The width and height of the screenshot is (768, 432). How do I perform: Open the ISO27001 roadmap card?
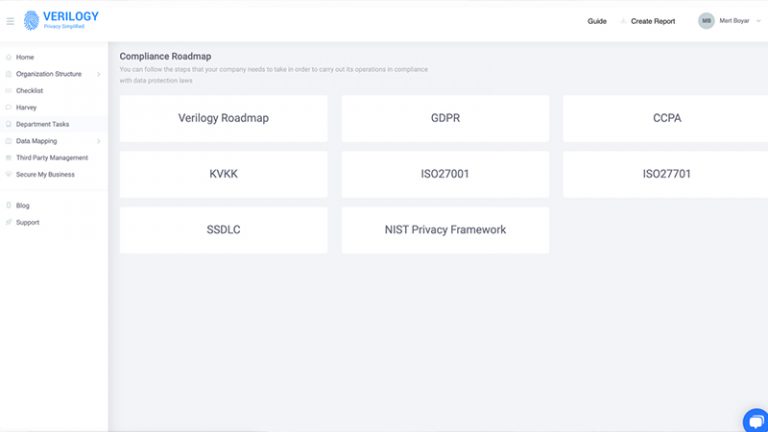(445, 174)
